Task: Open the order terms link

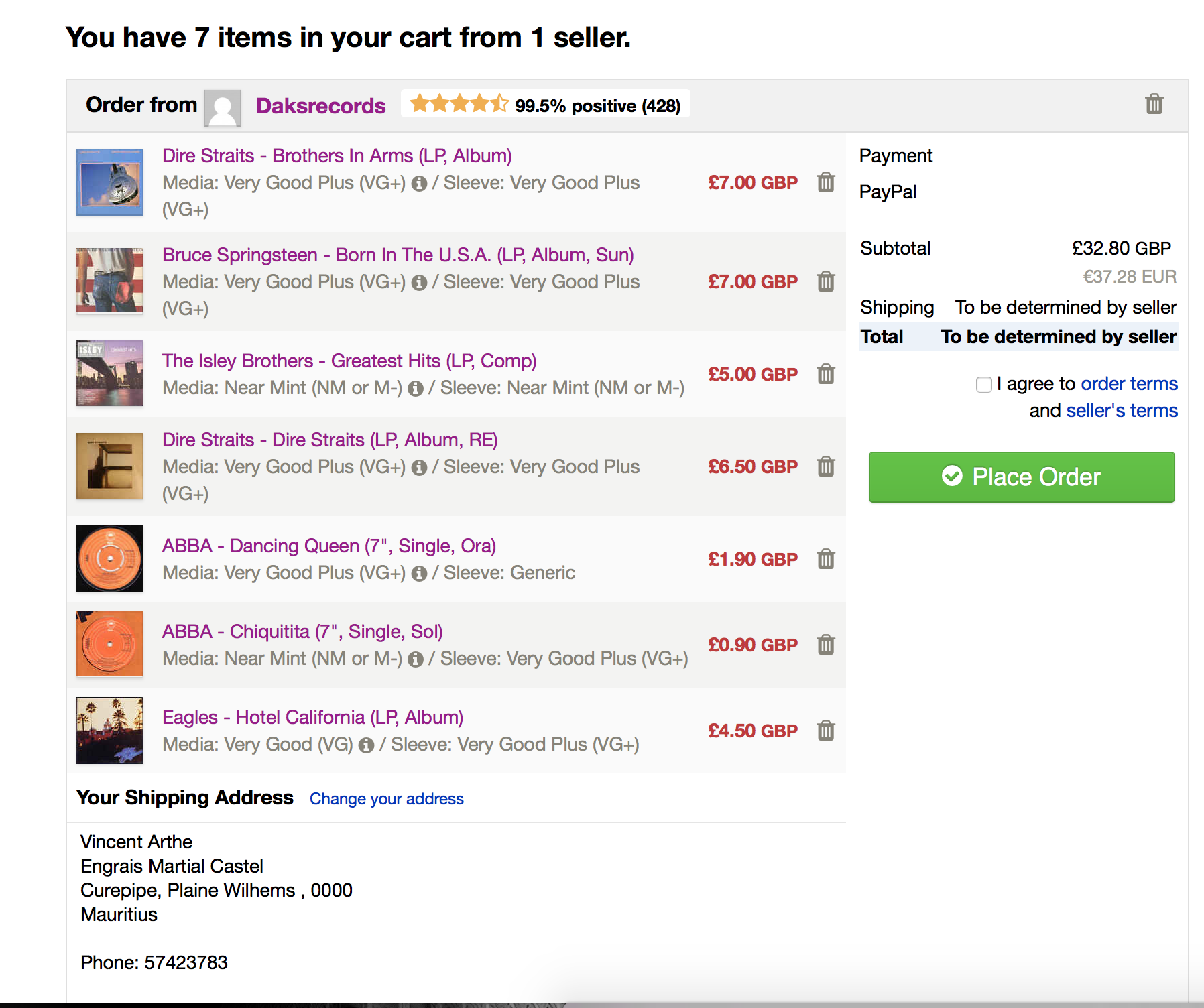Action: [x=1129, y=383]
